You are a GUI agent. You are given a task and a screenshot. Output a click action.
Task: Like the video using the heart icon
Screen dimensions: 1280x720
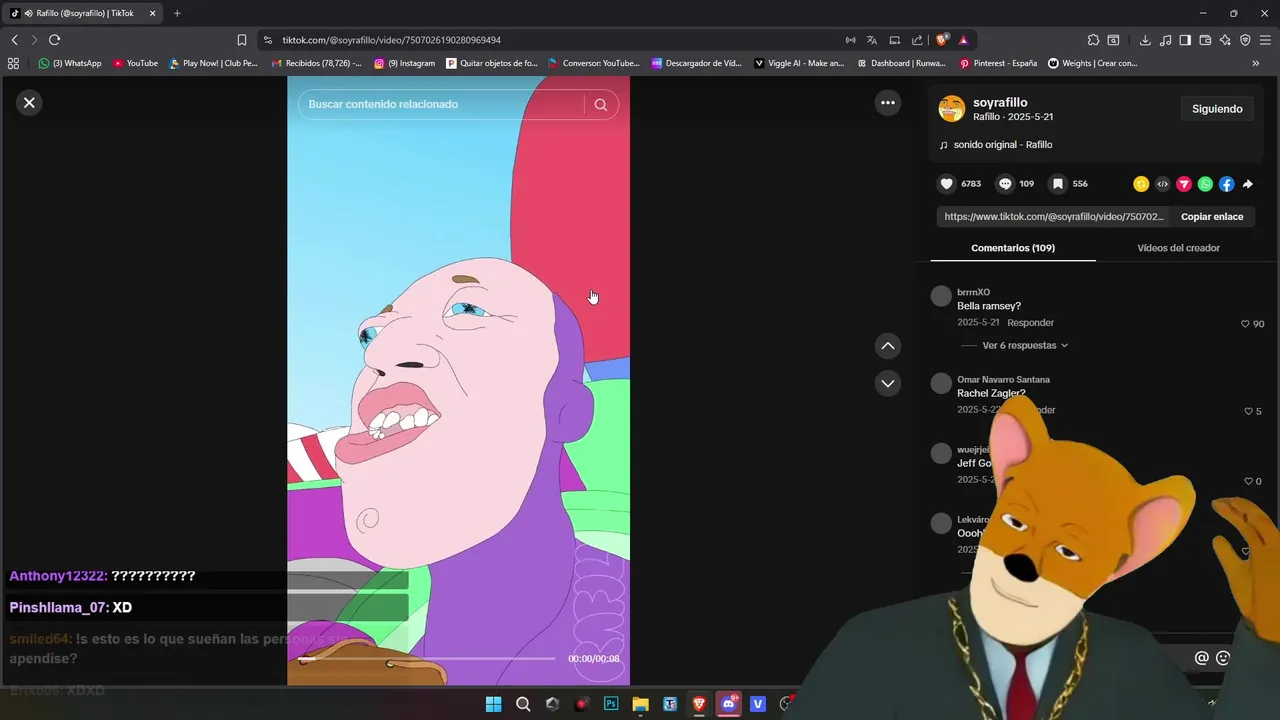tap(947, 184)
